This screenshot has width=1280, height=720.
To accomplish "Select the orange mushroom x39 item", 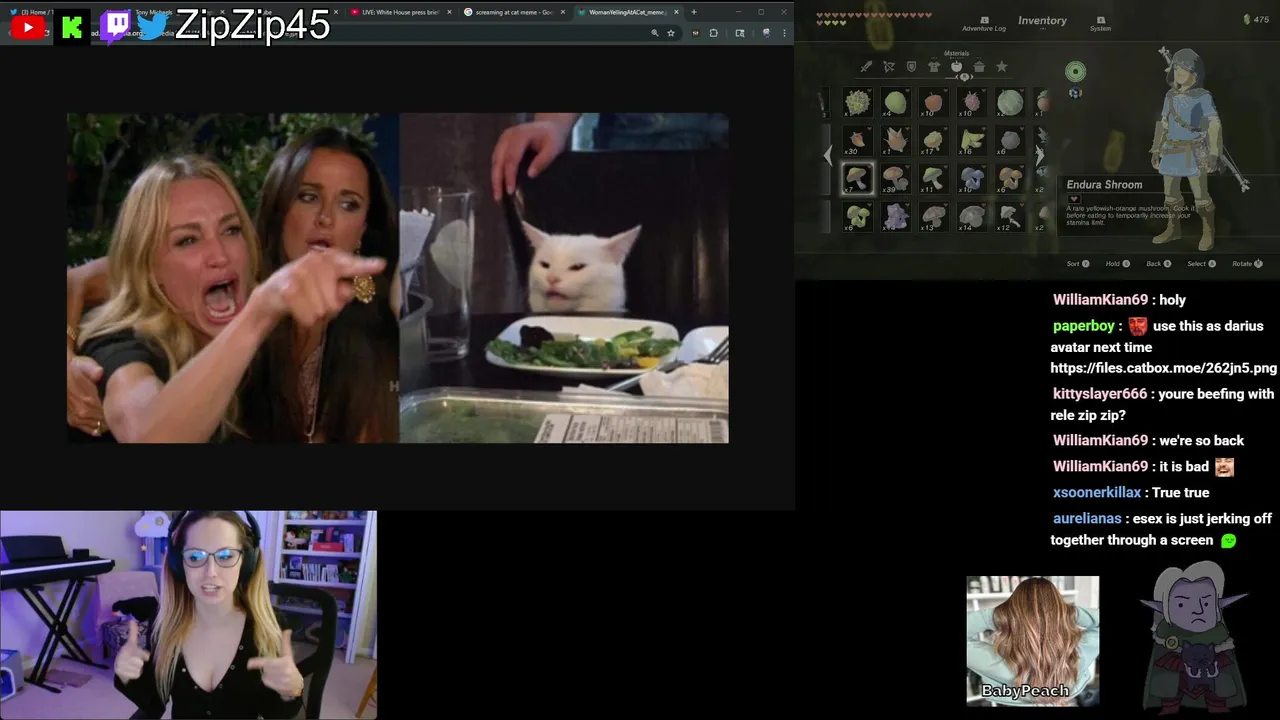I will tap(895, 178).
